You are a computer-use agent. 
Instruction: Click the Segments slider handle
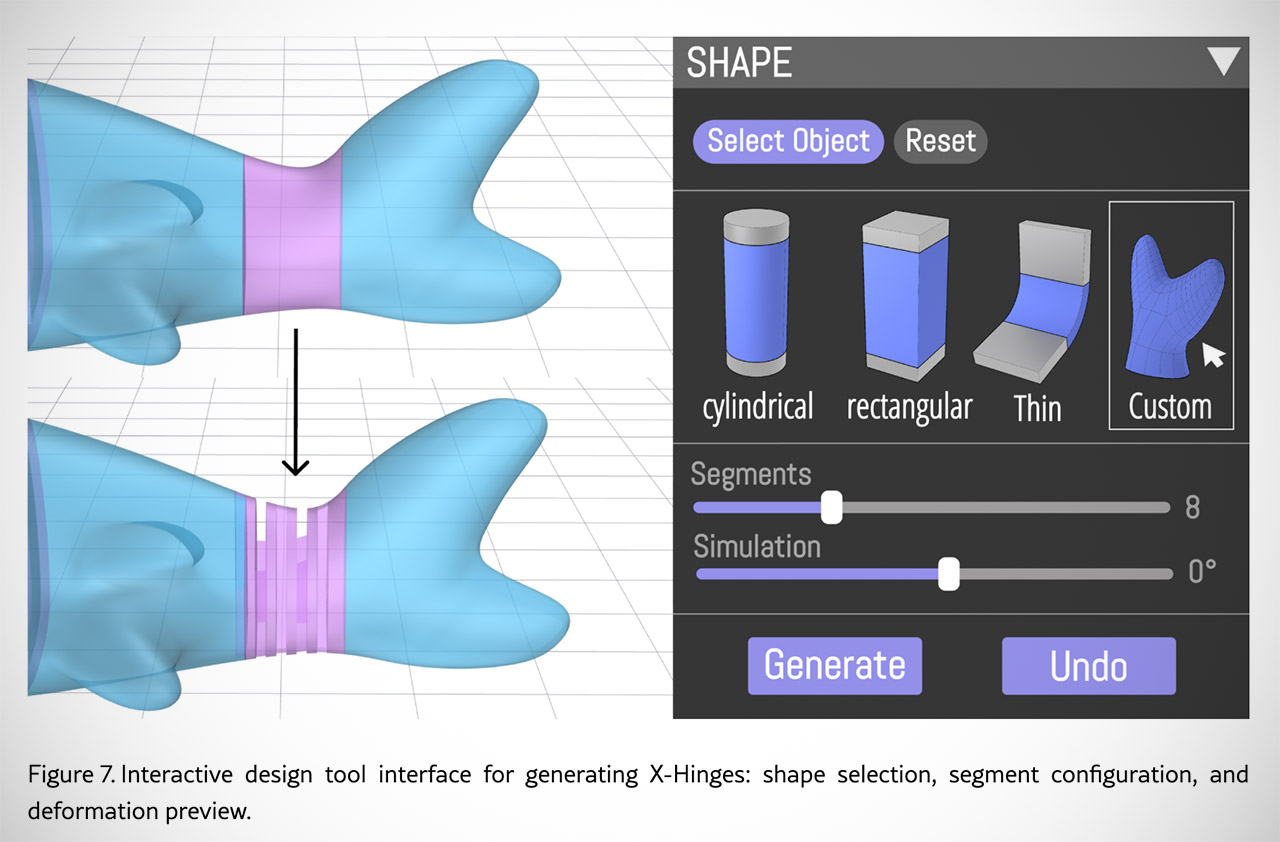click(x=831, y=507)
